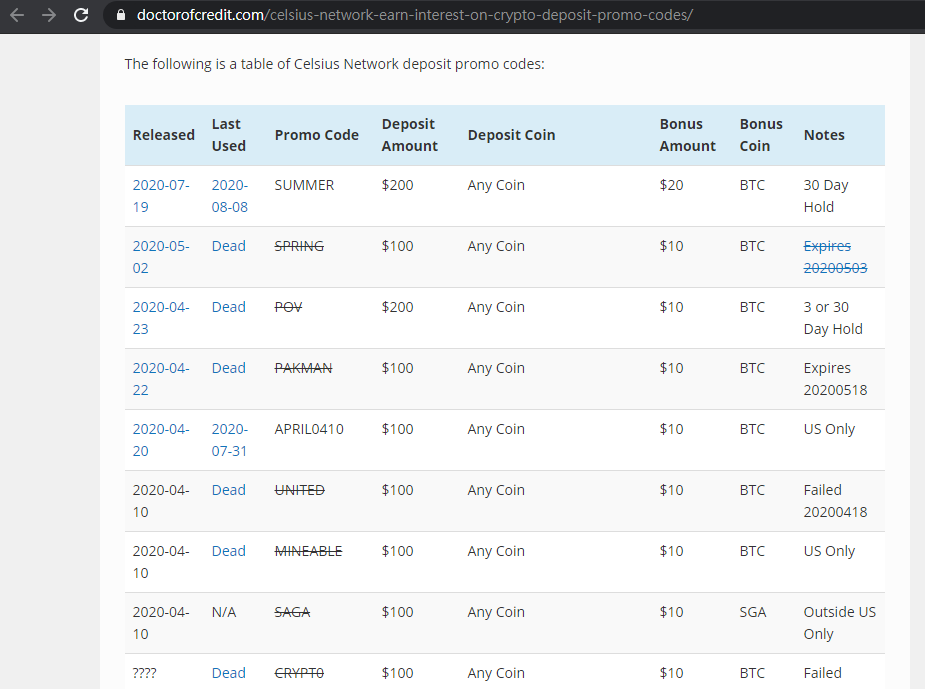Viewport: 925px width, 689px height.
Task: Click the browser forward arrow
Action: [49, 15]
